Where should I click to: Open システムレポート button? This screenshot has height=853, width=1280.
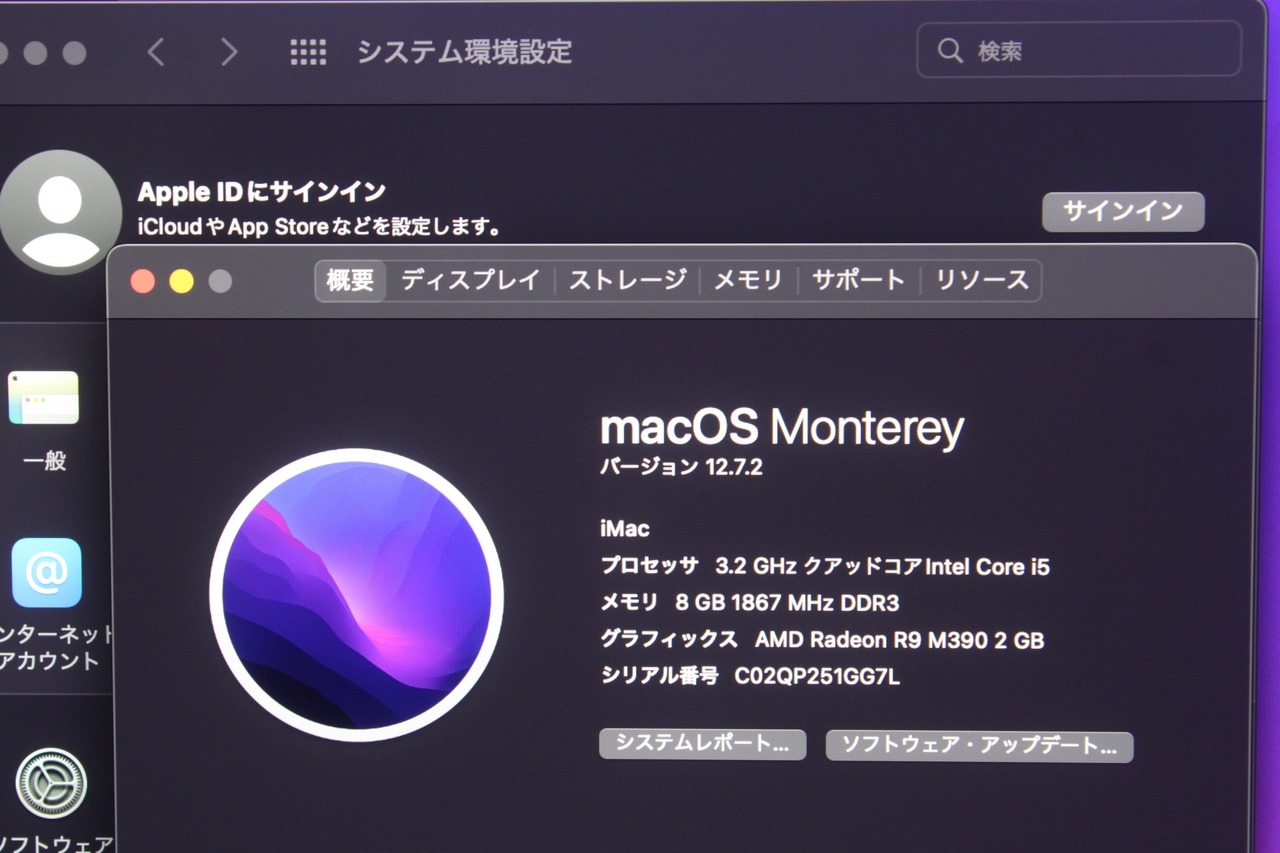coord(702,744)
